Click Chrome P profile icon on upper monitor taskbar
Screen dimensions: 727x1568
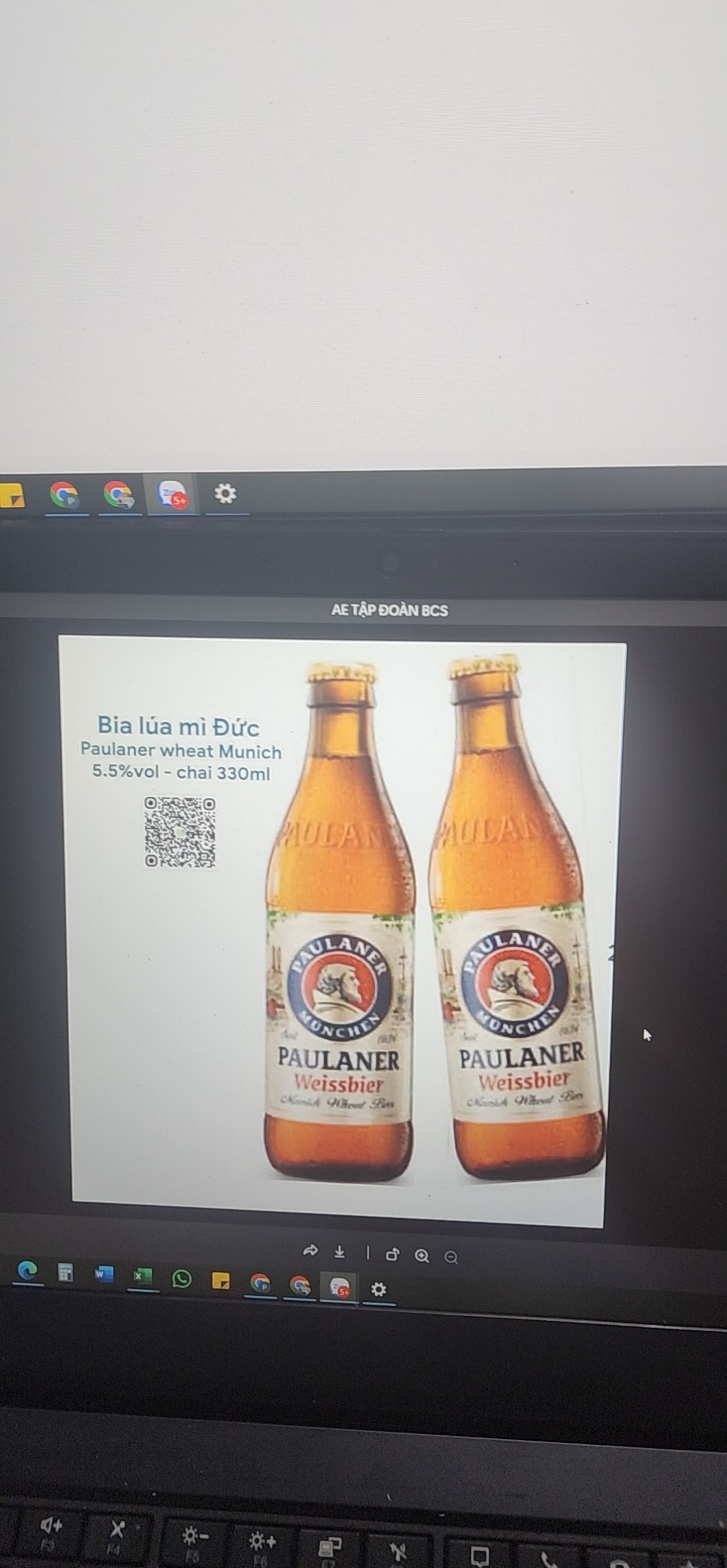tap(65, 496)
